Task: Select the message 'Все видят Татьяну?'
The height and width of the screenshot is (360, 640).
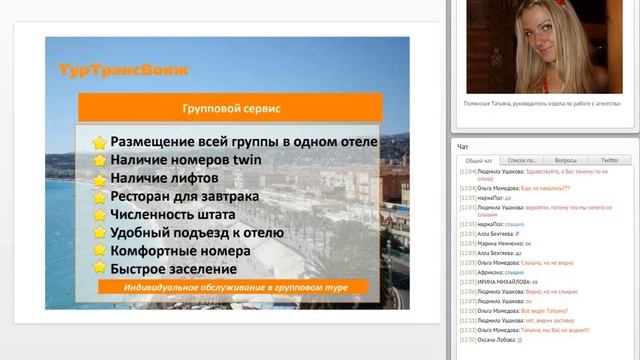Action: (513, 311)
